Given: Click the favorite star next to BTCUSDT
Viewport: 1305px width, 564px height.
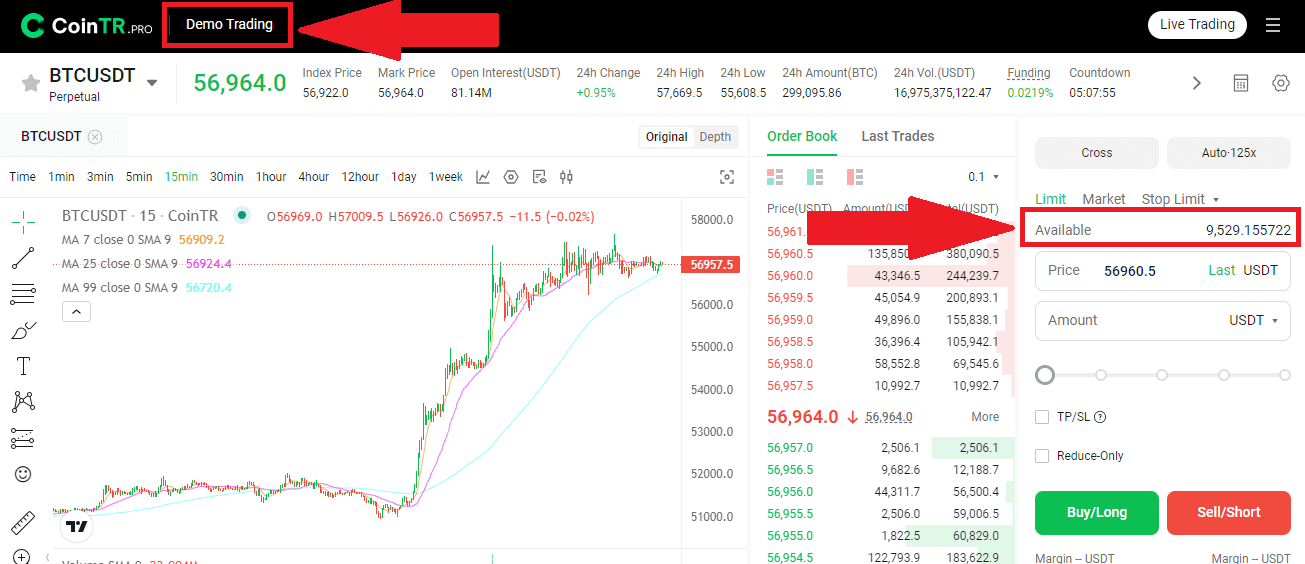Looking at the screenshot, I should tap(31, 83).
